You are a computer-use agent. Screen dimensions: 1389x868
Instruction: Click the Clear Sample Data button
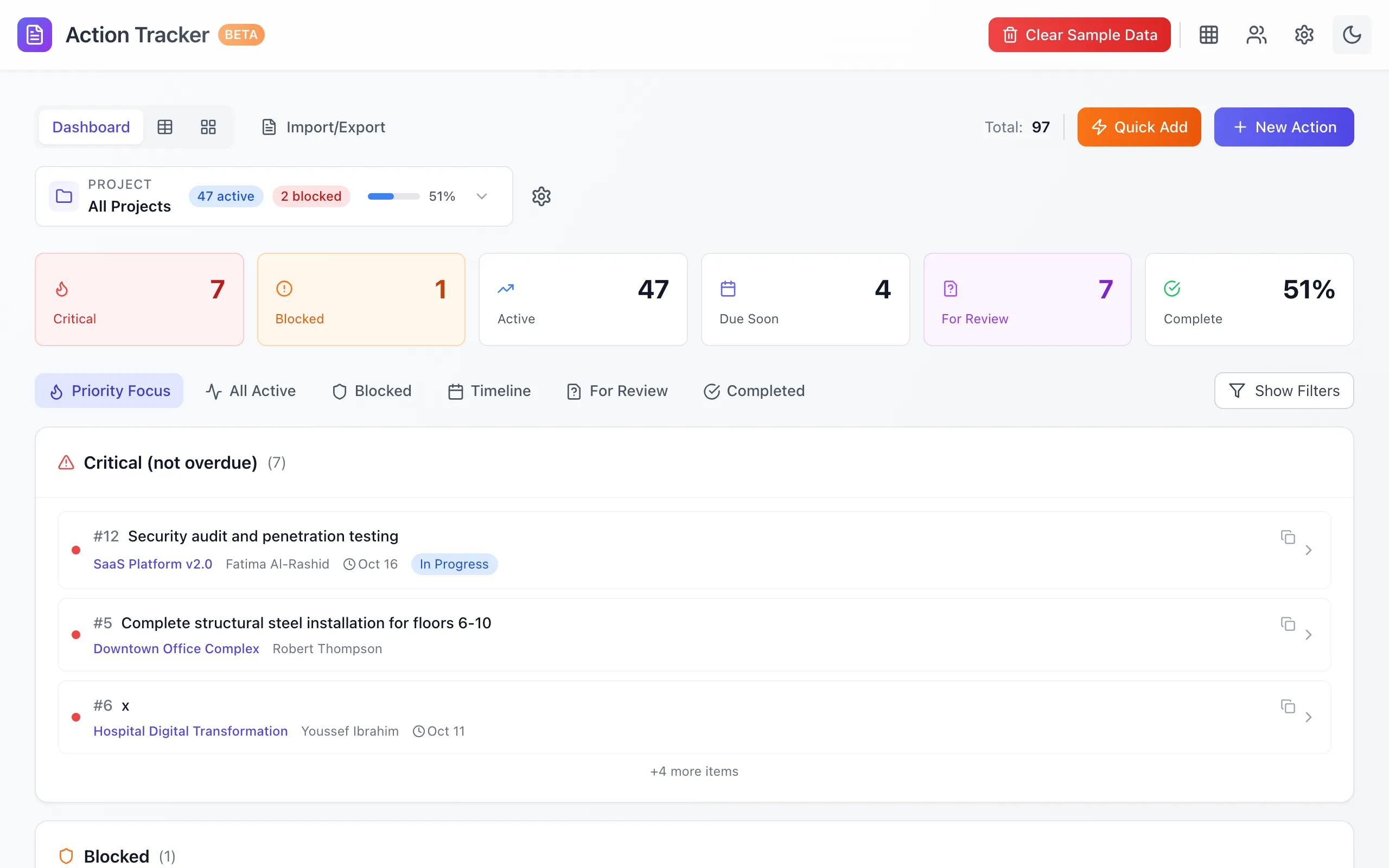point(1079,35)
